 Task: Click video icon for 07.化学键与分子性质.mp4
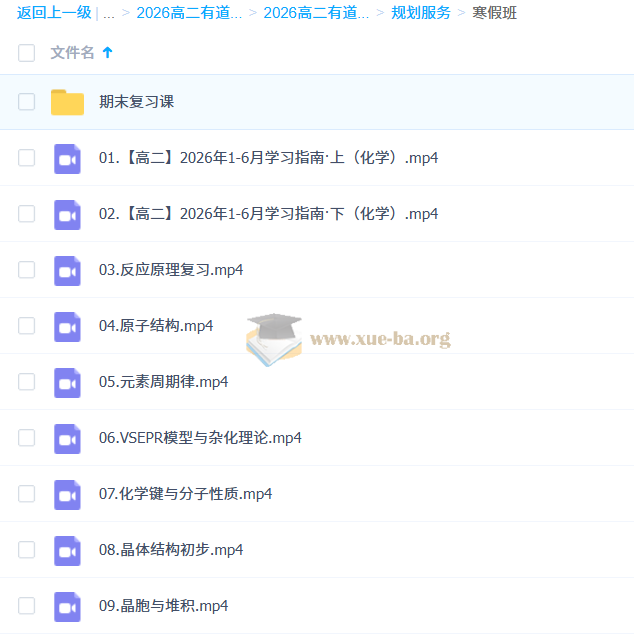(67, 494)
